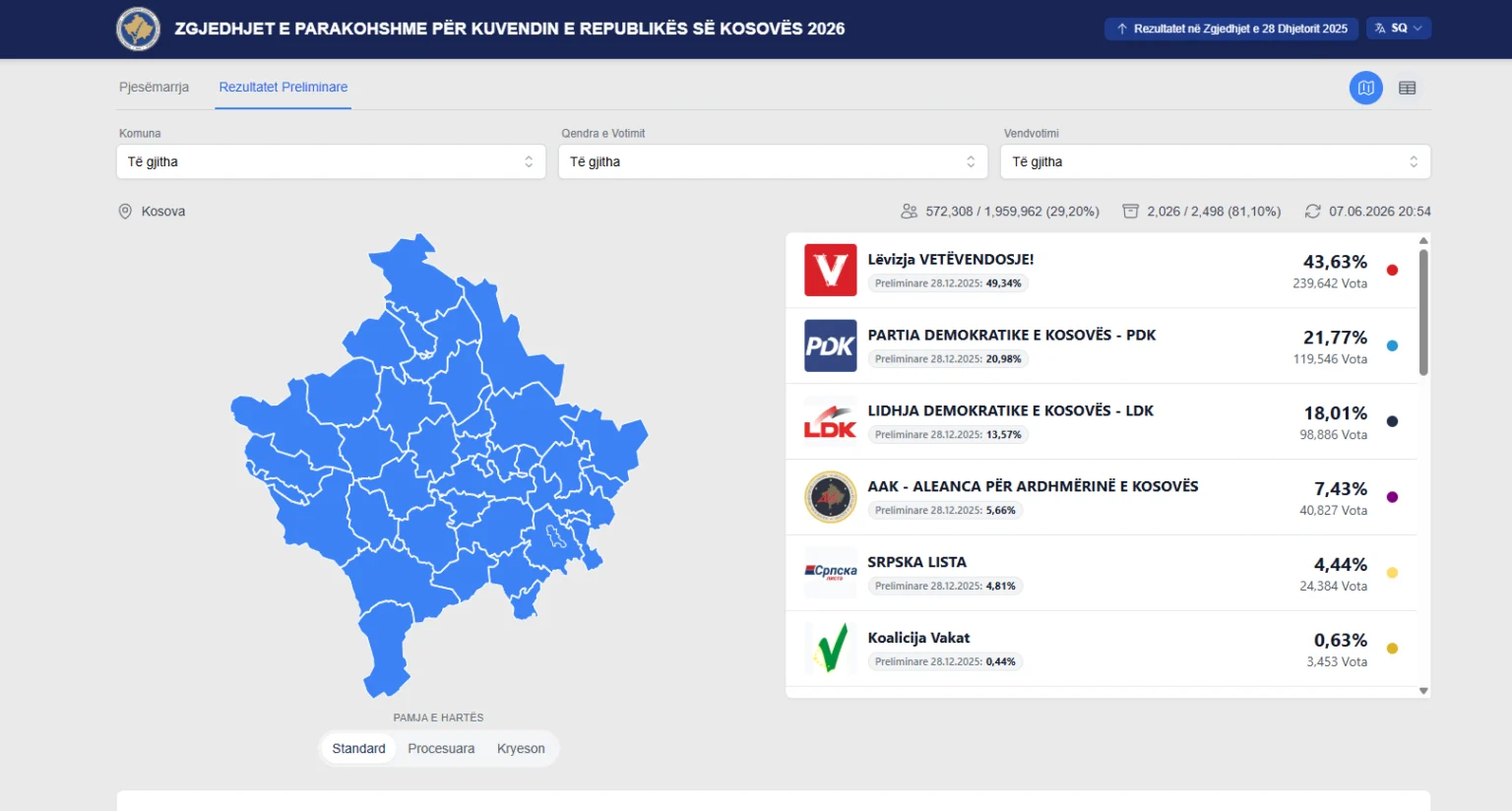Click the 119,546 Vota count
This screenshot has width=1512, height=811.
tap(1330, 359)
